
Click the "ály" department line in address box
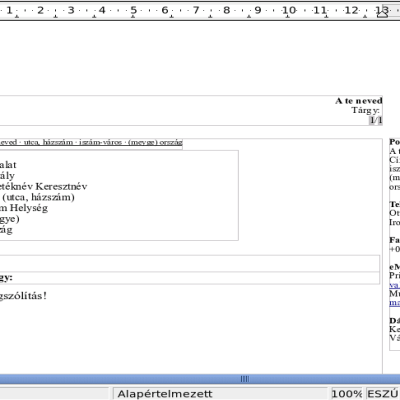tap(7, 176)
